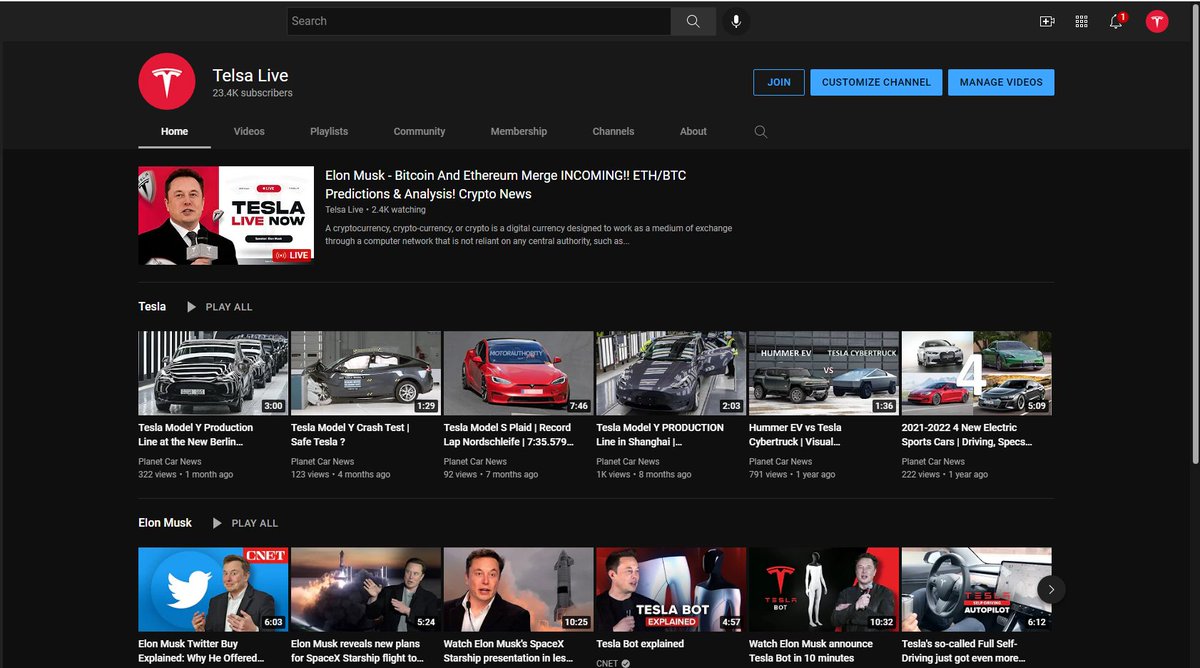
Task: Open Elon Musk Twitter Buy CNET thumbnail
Action: click(213, 589)
